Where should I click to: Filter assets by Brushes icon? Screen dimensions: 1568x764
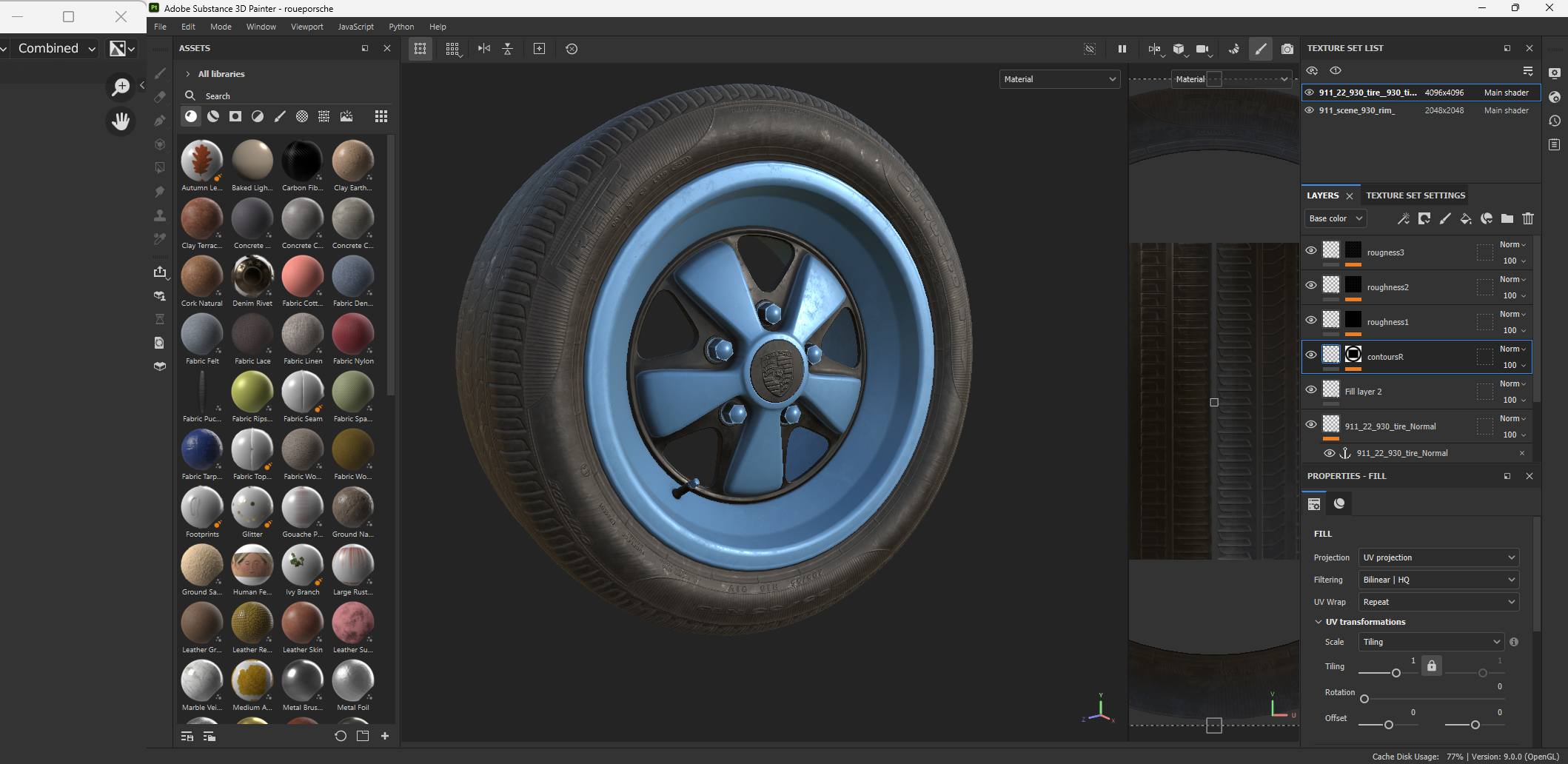pyautogui.click(x=280, y=116)
